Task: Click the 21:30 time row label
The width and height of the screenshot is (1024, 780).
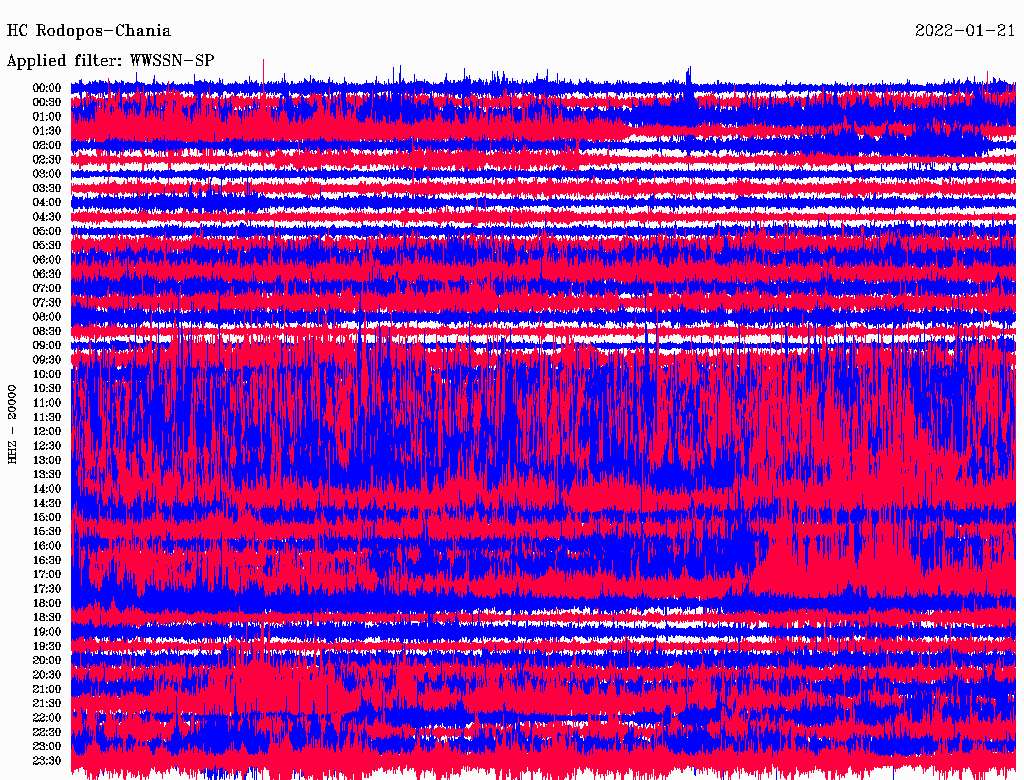Action: click(47, 703)
